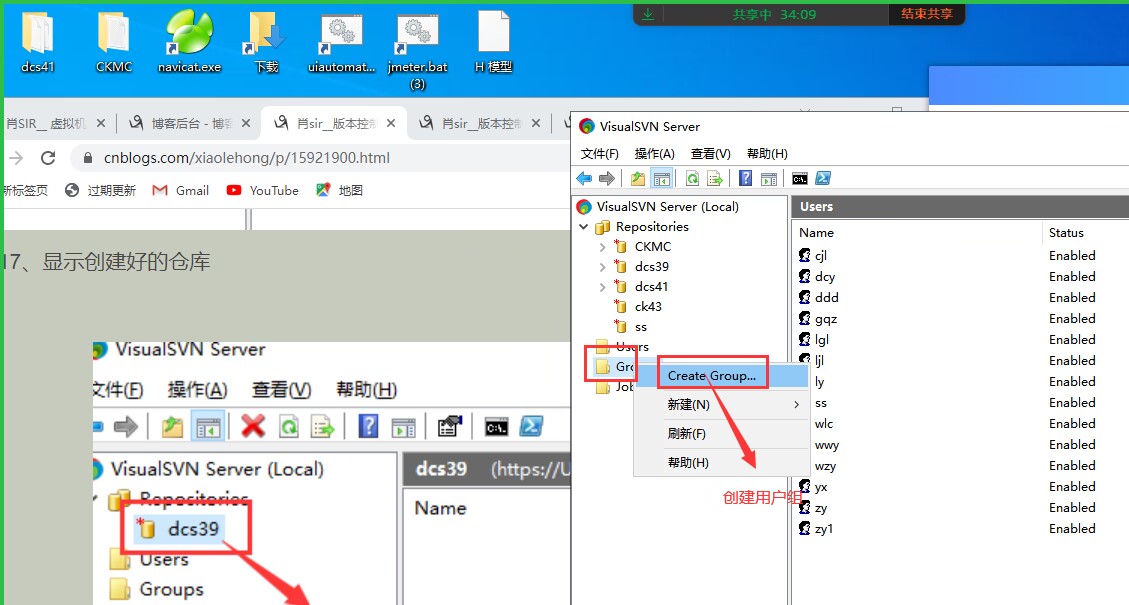Viewport: 1129px width, 605px height.
Task: Open the 新建(N) submenu arrow
Action: point(796,405)
